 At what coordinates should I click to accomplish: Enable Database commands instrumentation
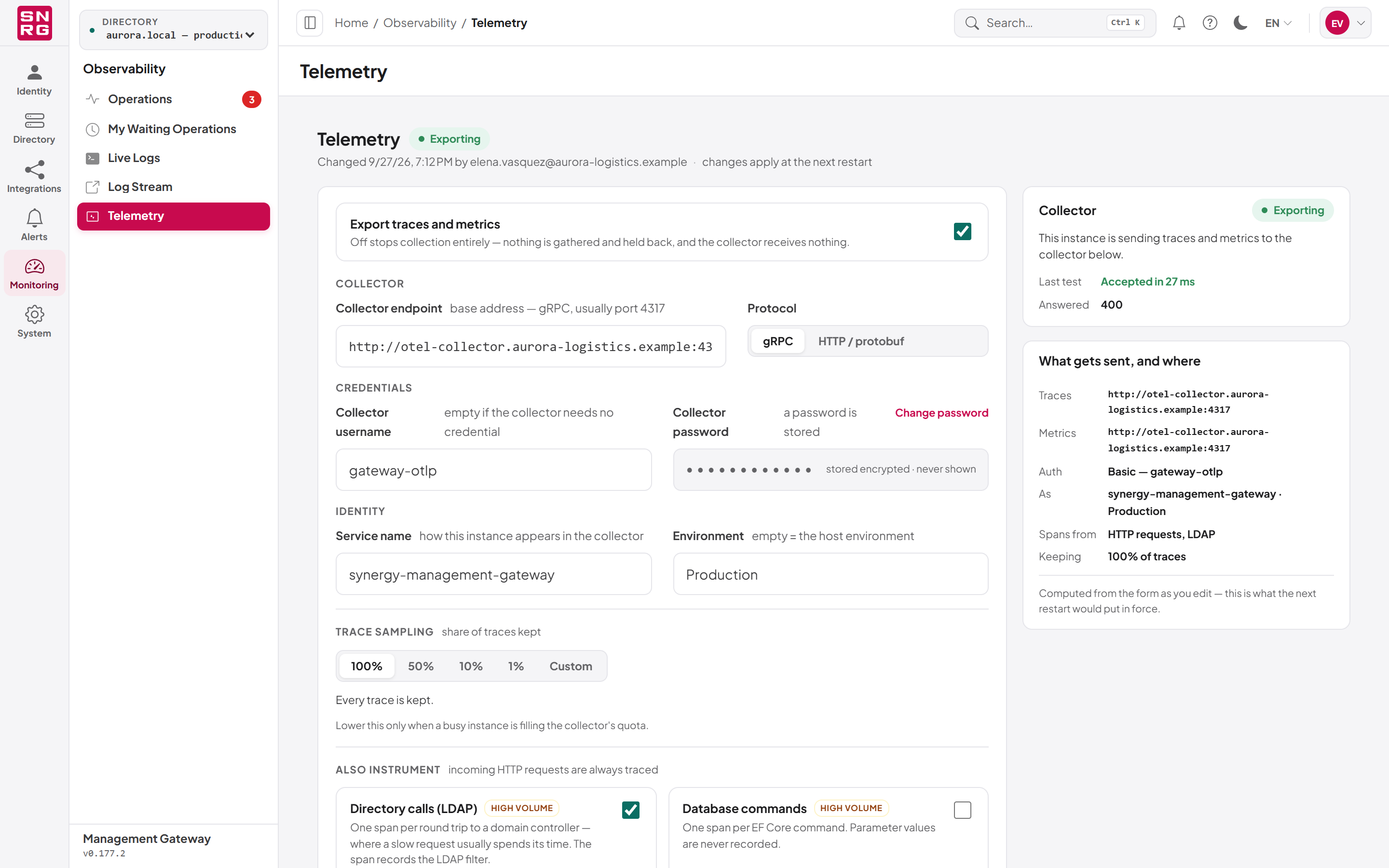point(963,810)
